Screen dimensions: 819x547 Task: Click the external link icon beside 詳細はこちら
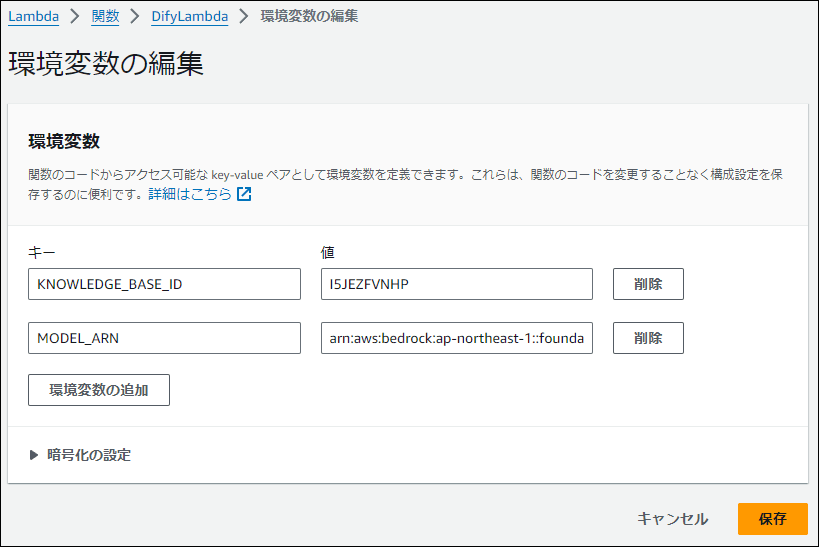(244, 194)
